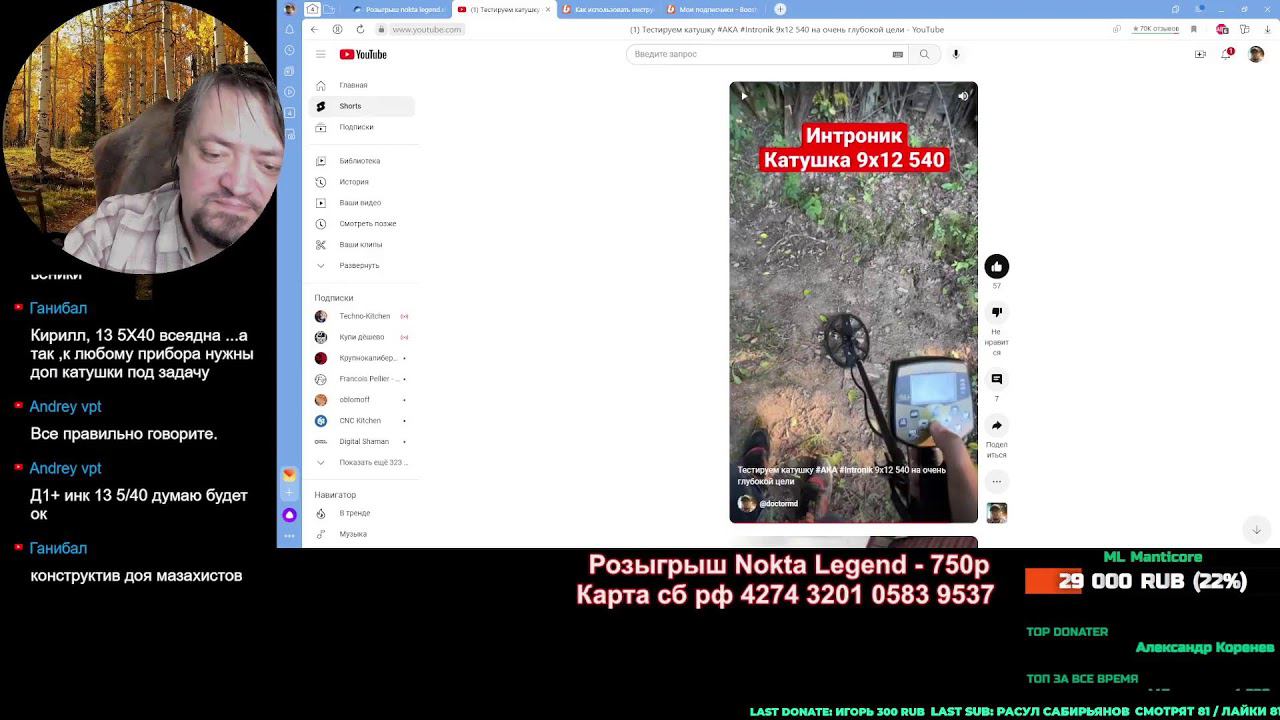Click the YouTube search magnifier button
The width and height of the screenshot is (1280, 720).
pyautogui.click(x=924, y=54)
